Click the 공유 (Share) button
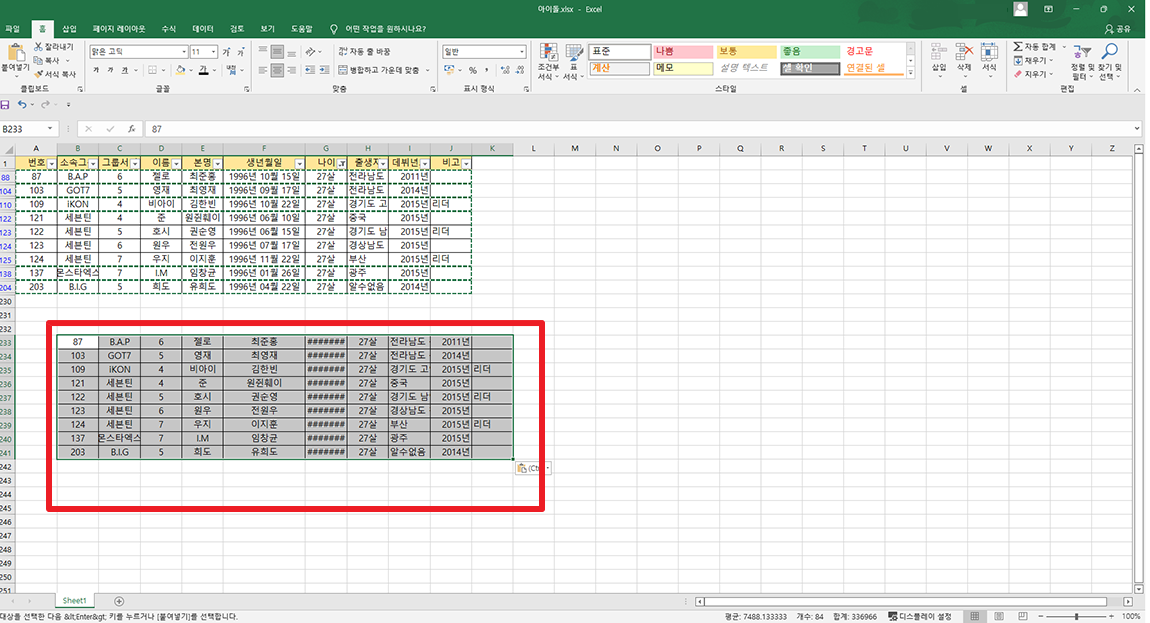The image size is (1150, 623). click(x=1118, y=29)
